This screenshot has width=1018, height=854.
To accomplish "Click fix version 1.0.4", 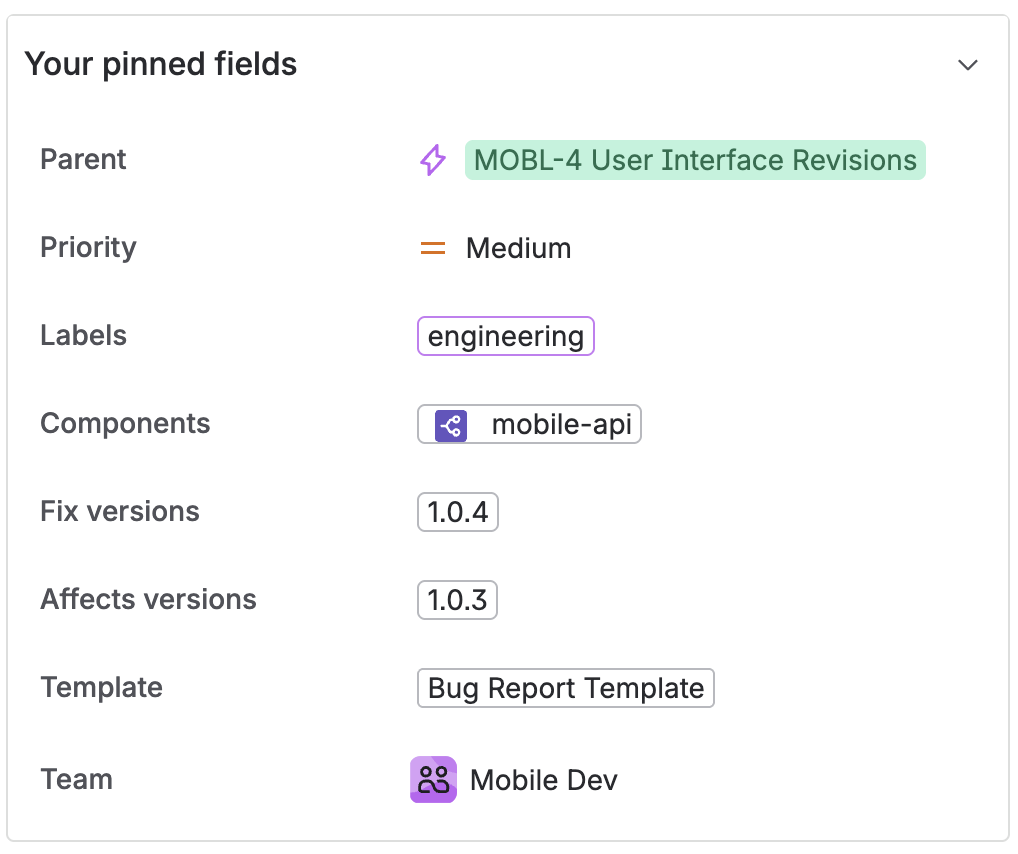I will (x=457, y=512).
